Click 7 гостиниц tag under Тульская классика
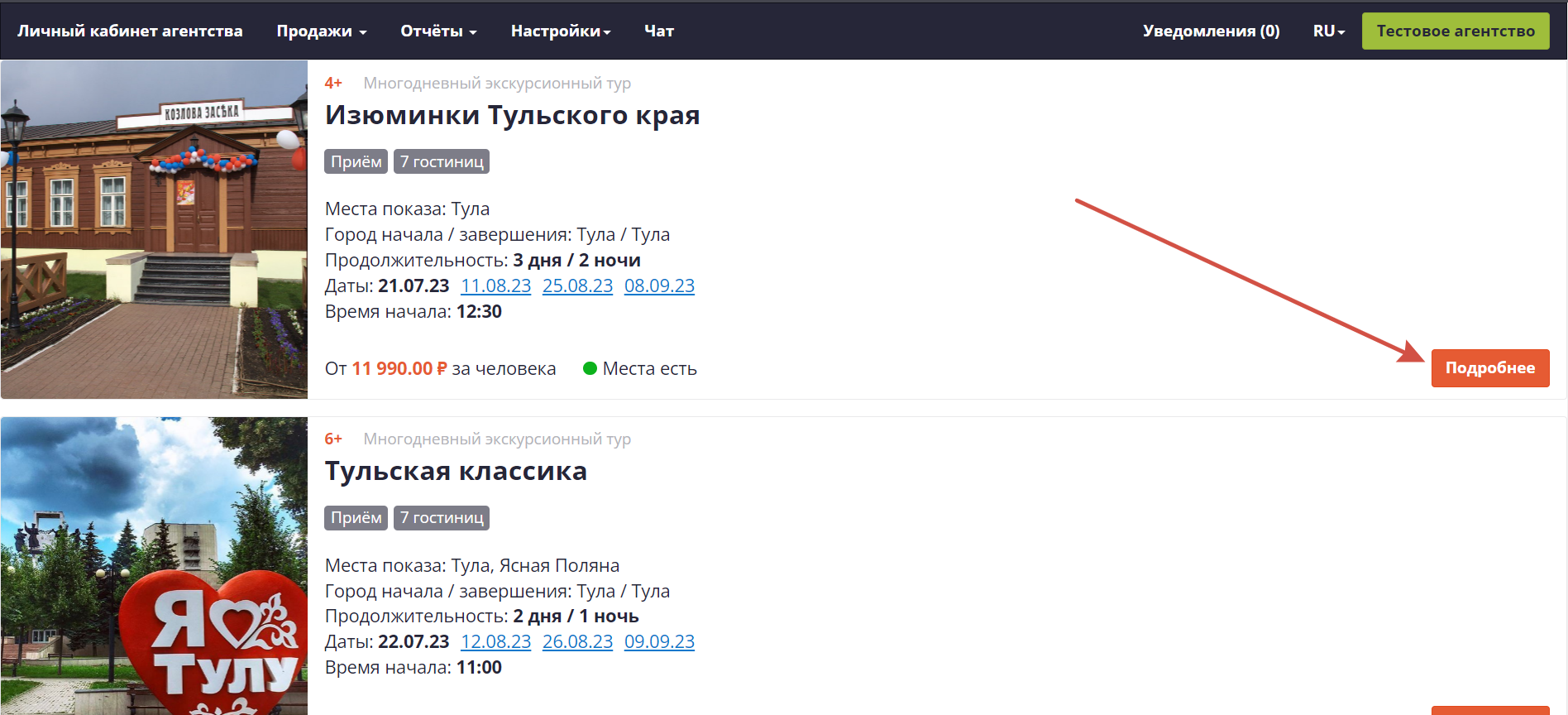Image resolution: width=1568 pixels, height=715 pixels. tap(442, 518)
